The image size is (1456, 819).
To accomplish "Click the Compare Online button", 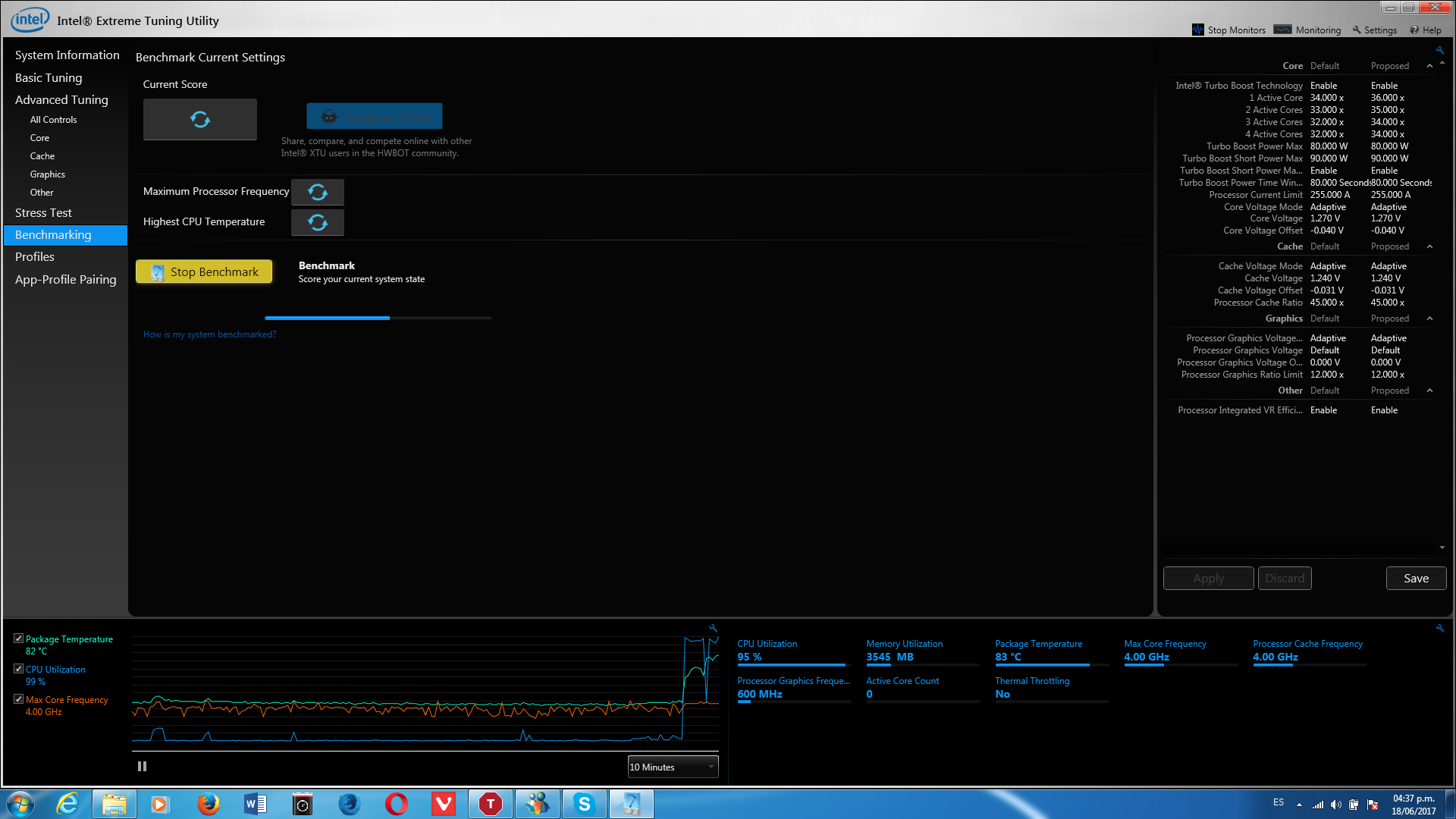I will click(x=375, y=116).
